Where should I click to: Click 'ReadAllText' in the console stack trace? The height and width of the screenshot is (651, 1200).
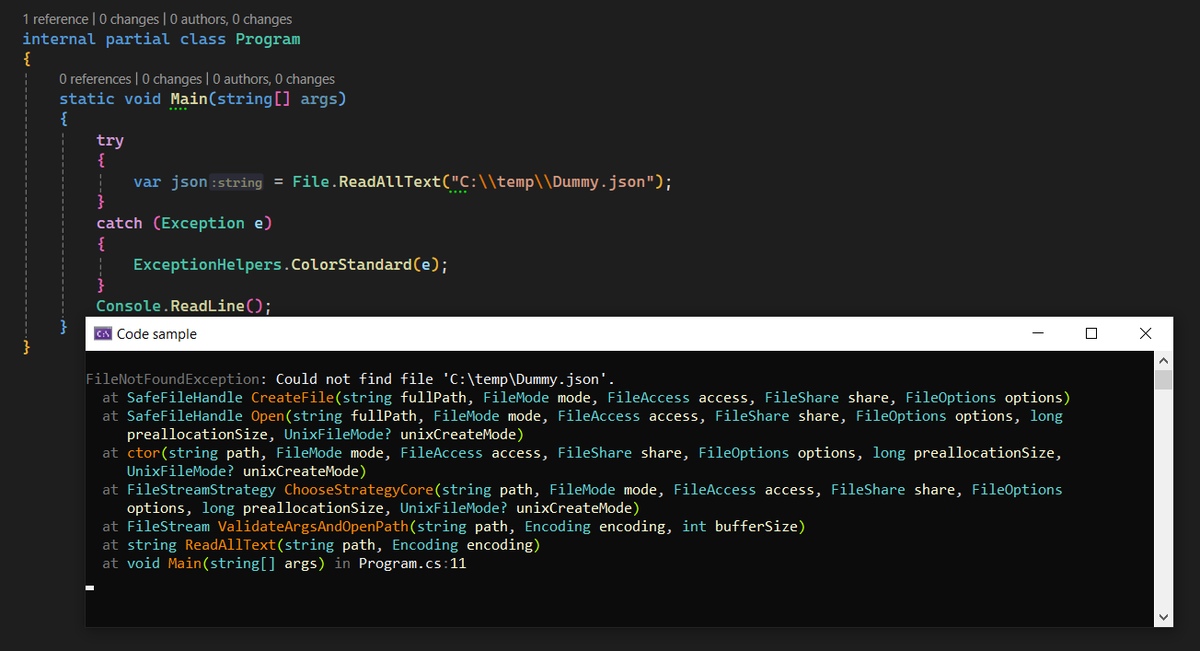point(230,546)
